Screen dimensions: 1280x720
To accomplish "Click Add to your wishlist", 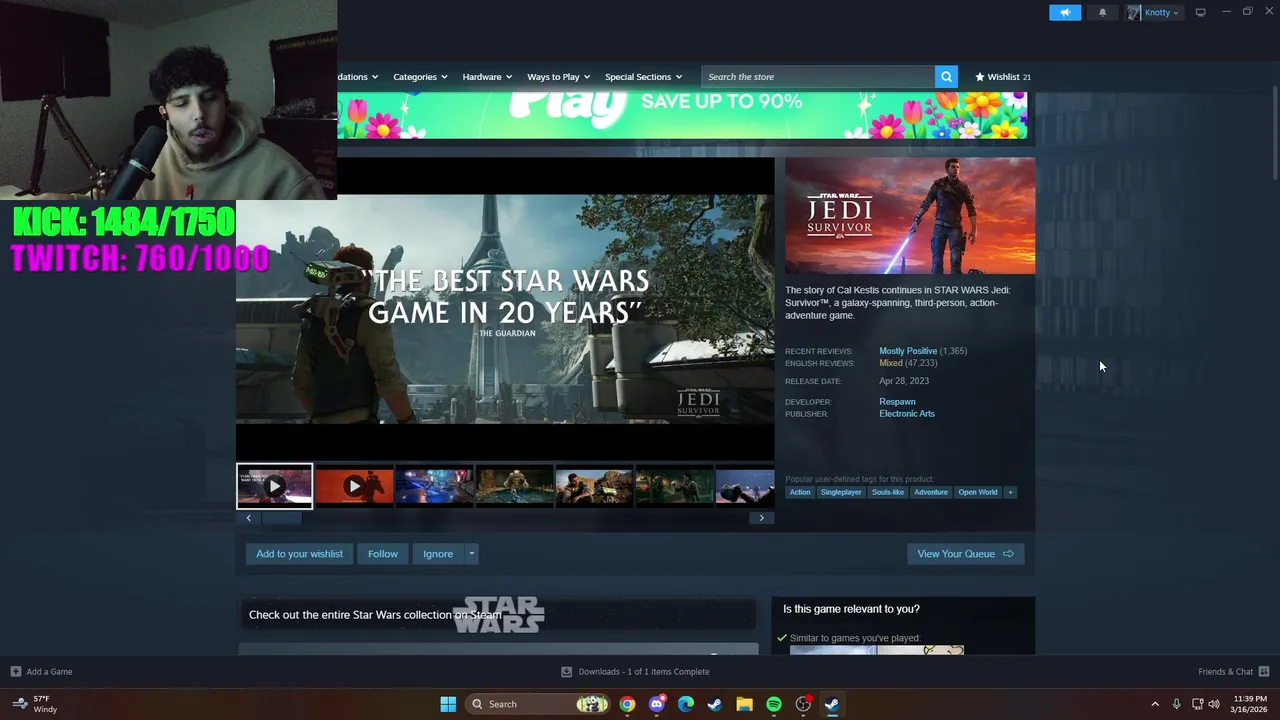I will [x=299, y=554].
